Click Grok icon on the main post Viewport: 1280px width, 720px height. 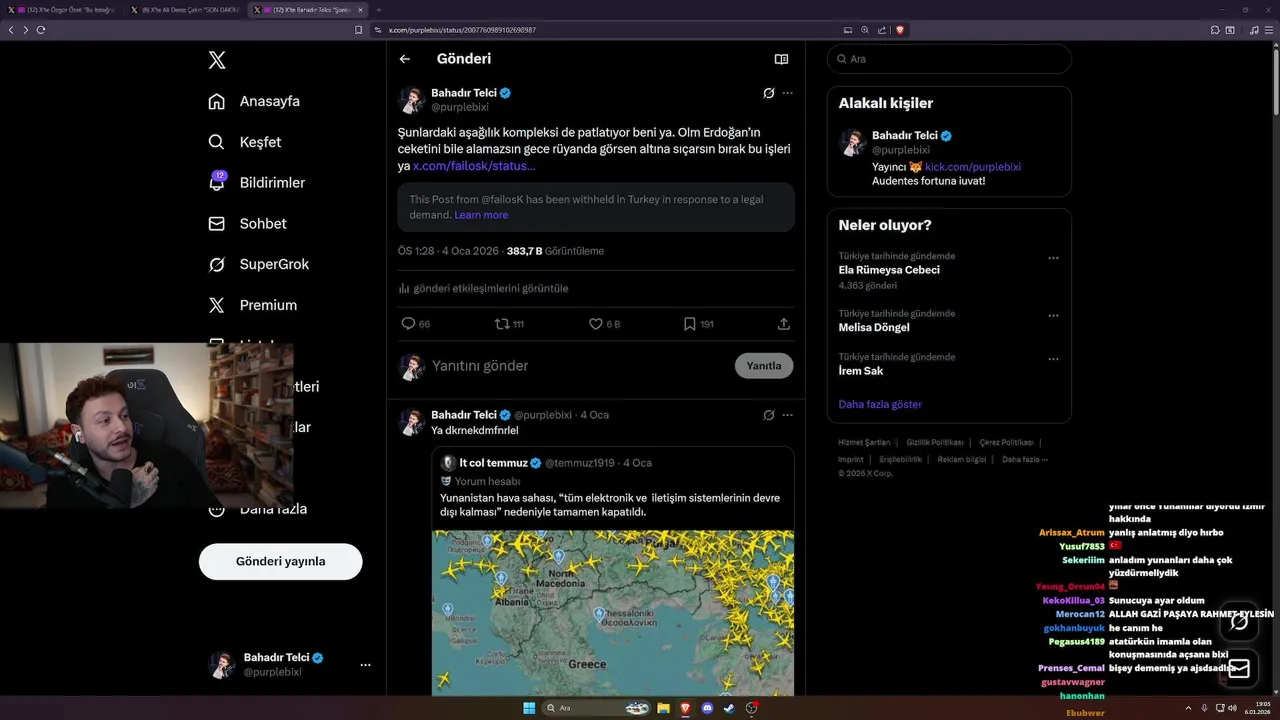pos(768,93)
